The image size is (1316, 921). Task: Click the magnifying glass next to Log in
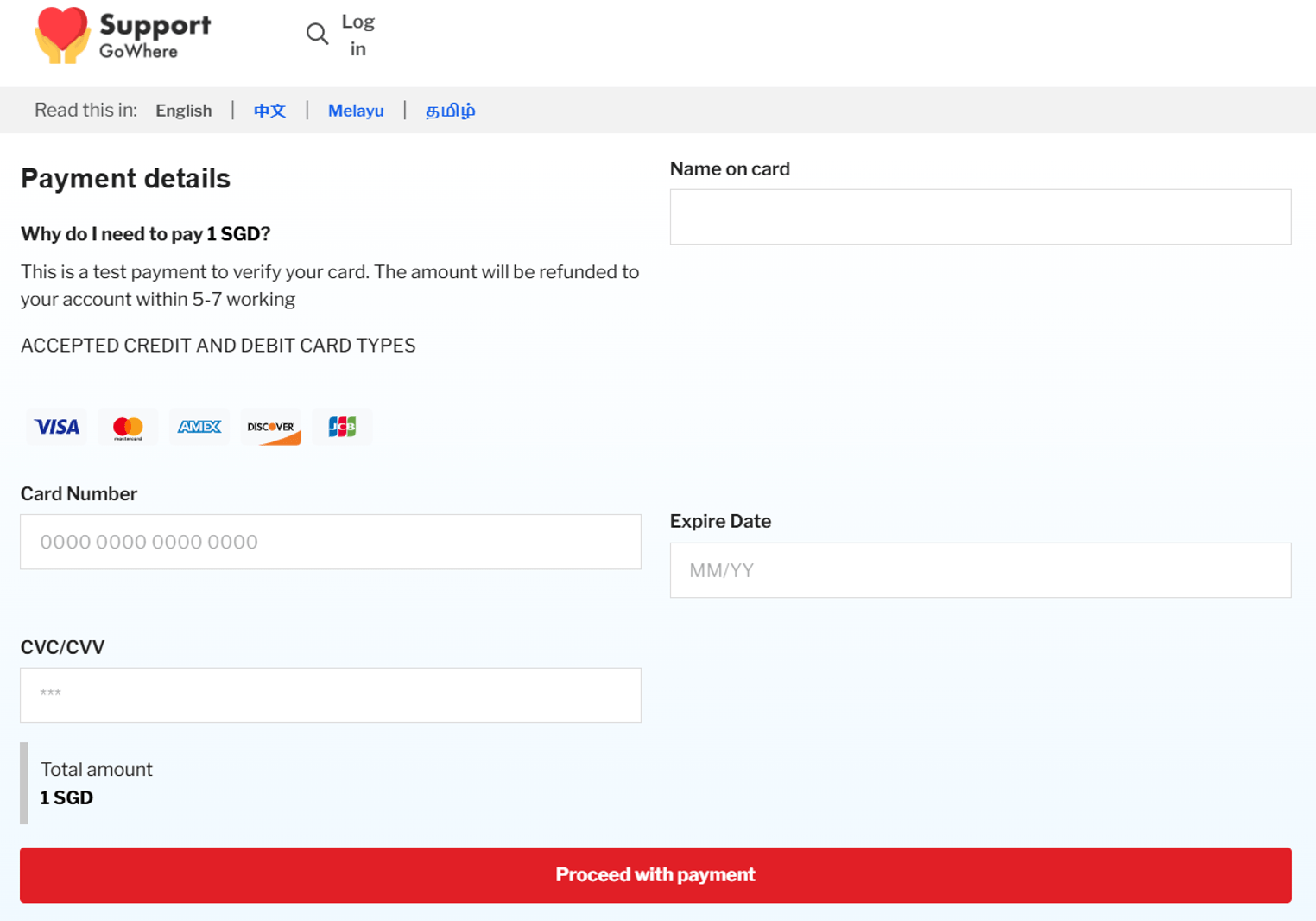click(x=317, y=34)
